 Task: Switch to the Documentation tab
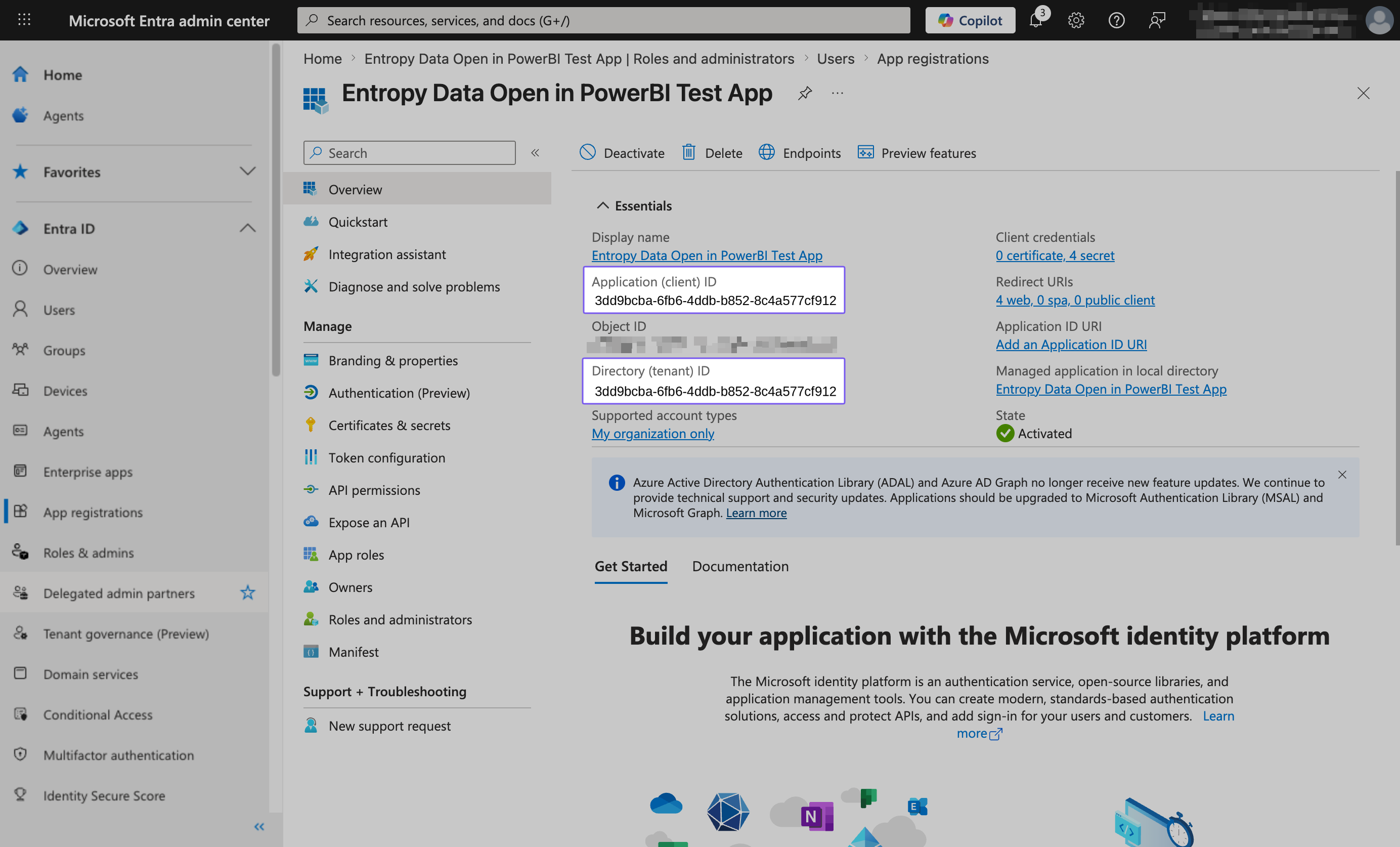pyautogui.click(x=740, y=566)
